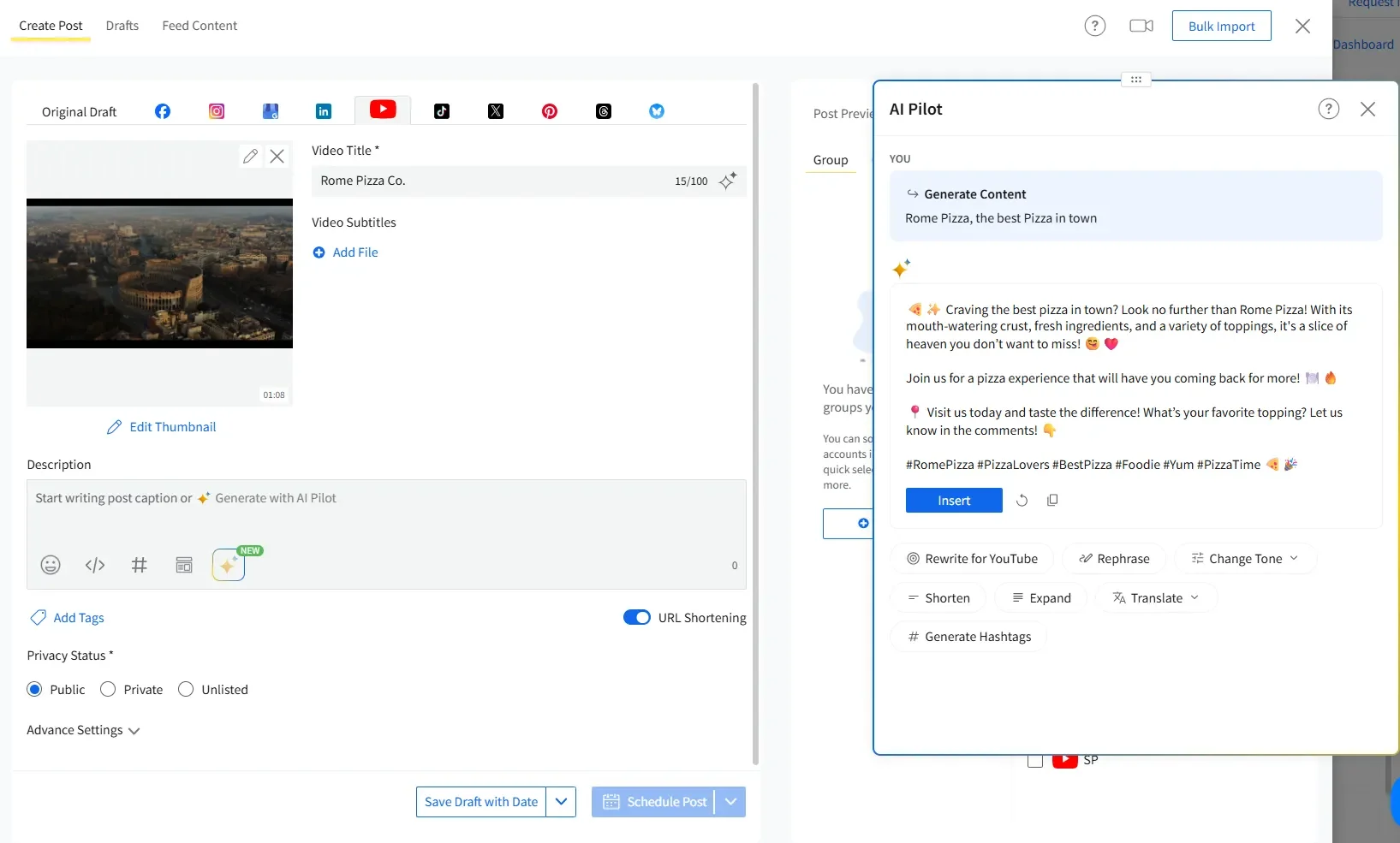Screen dimensions: 1400x843
Task: Expand Advance Settings
Action: pos(81,730)
